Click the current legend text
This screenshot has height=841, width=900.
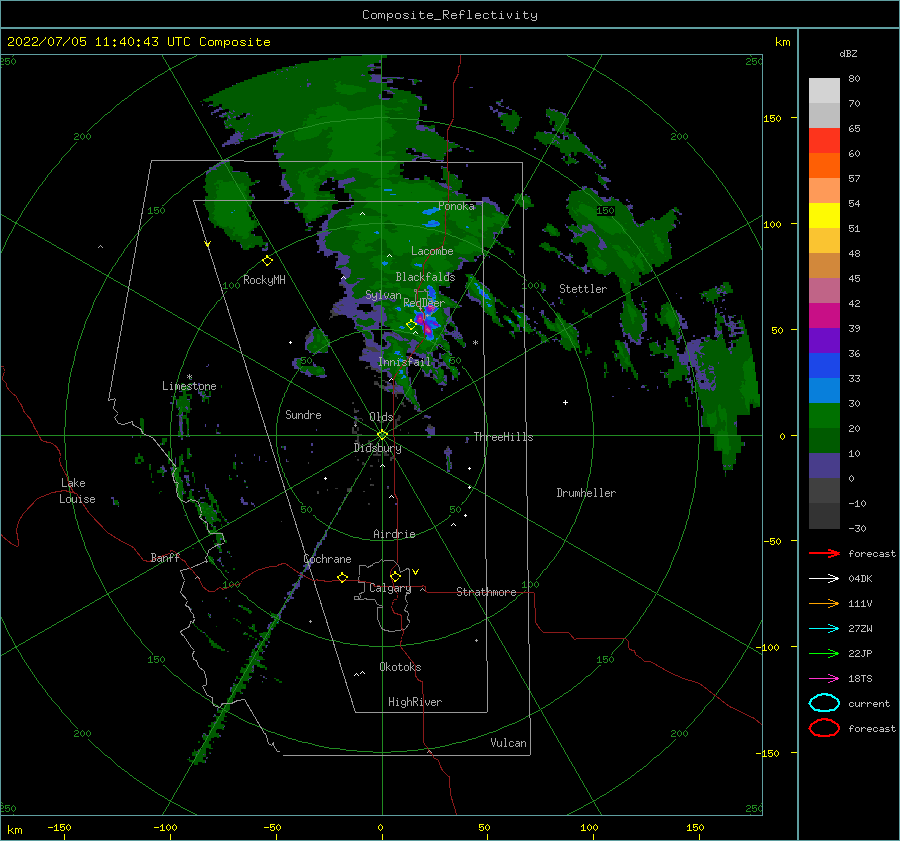(869, 703)
